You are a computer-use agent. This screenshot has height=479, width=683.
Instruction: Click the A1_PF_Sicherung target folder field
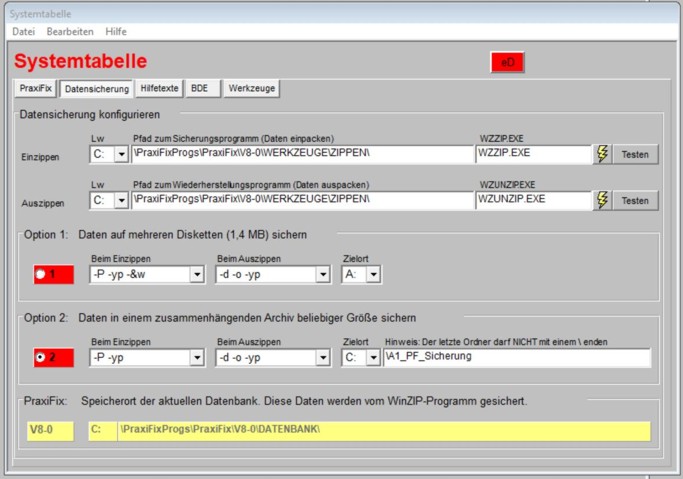click(516, 357)
